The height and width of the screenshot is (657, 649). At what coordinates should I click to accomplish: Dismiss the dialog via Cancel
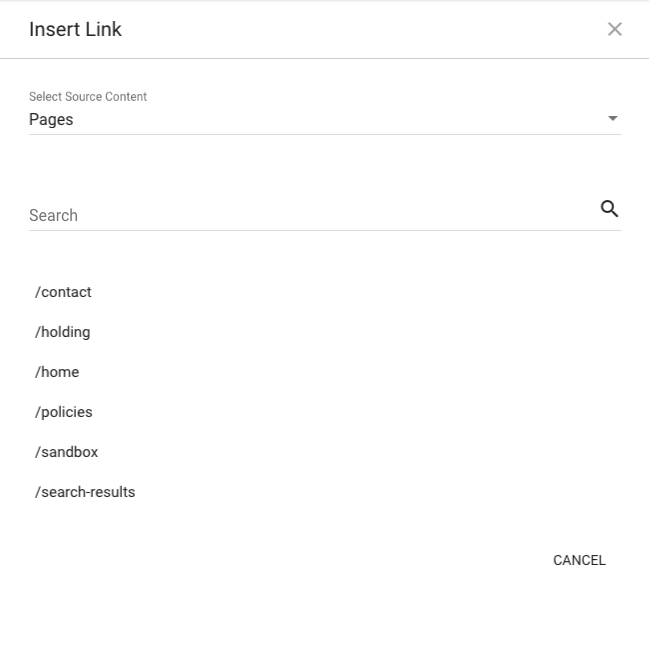[x=579, y=560]
